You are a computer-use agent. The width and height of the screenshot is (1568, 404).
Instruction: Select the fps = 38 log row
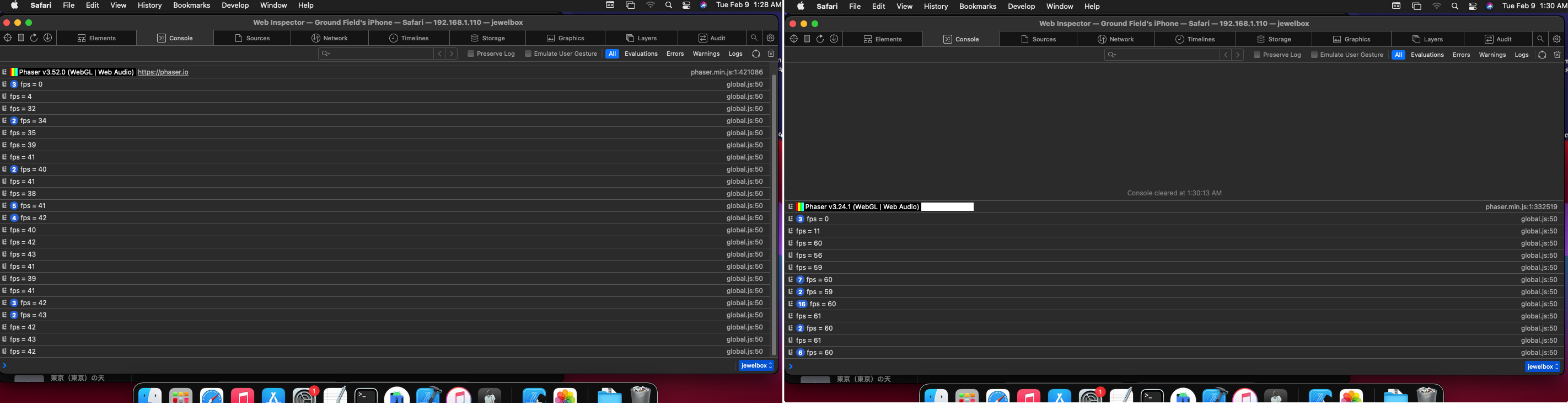(385, 194)
